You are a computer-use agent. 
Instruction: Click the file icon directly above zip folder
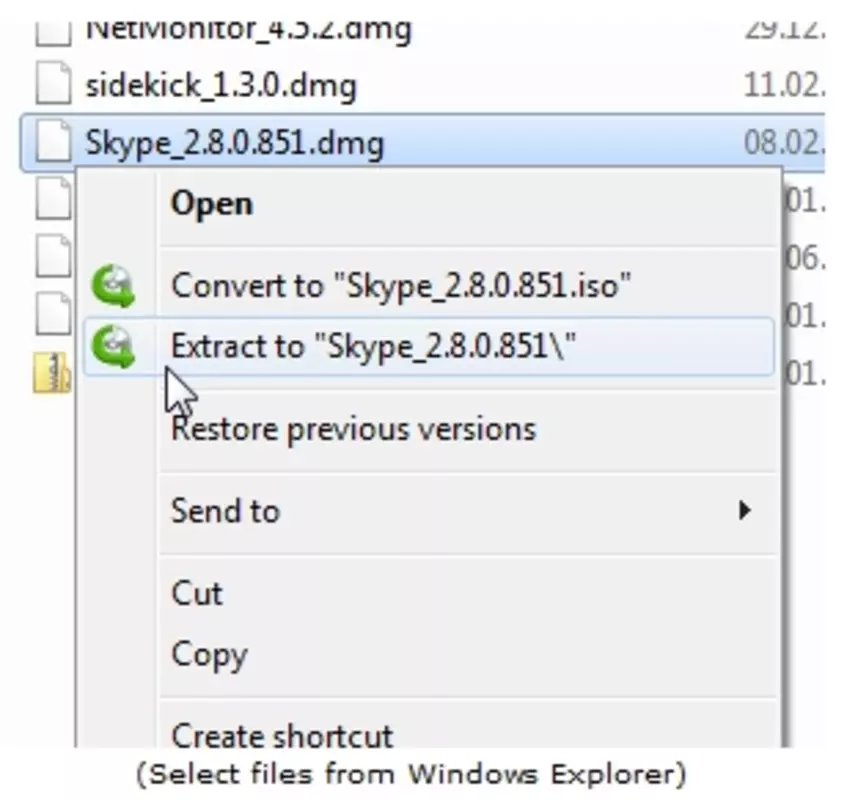click(52, 314)
